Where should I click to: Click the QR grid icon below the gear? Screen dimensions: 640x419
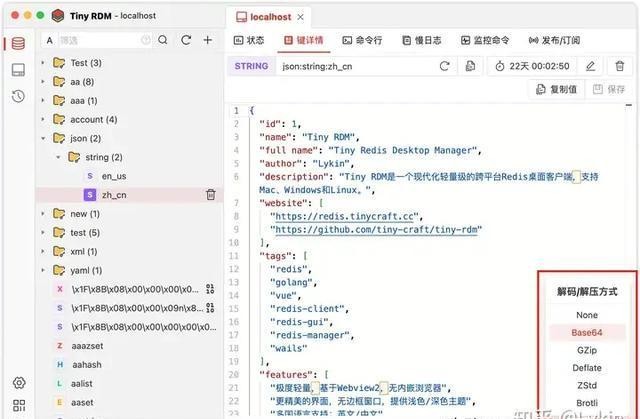(x=19, y=405)
